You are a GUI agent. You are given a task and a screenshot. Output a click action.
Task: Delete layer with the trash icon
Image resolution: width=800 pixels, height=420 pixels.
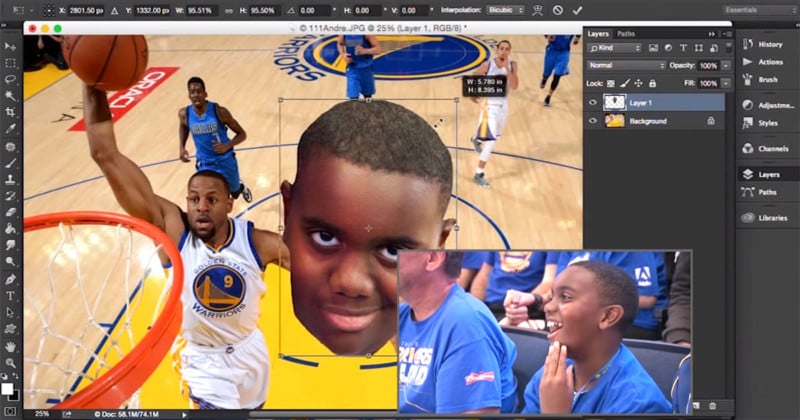tap(712, 406)
